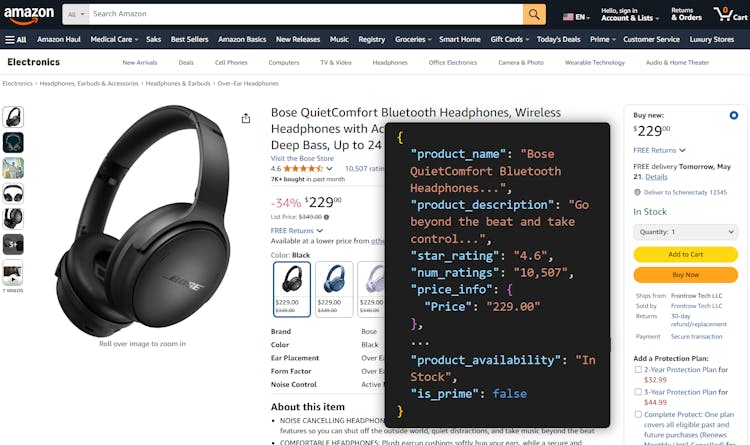Select the fourth front-view headphone thumbnail
750x445 pixels.
point(13,193)
